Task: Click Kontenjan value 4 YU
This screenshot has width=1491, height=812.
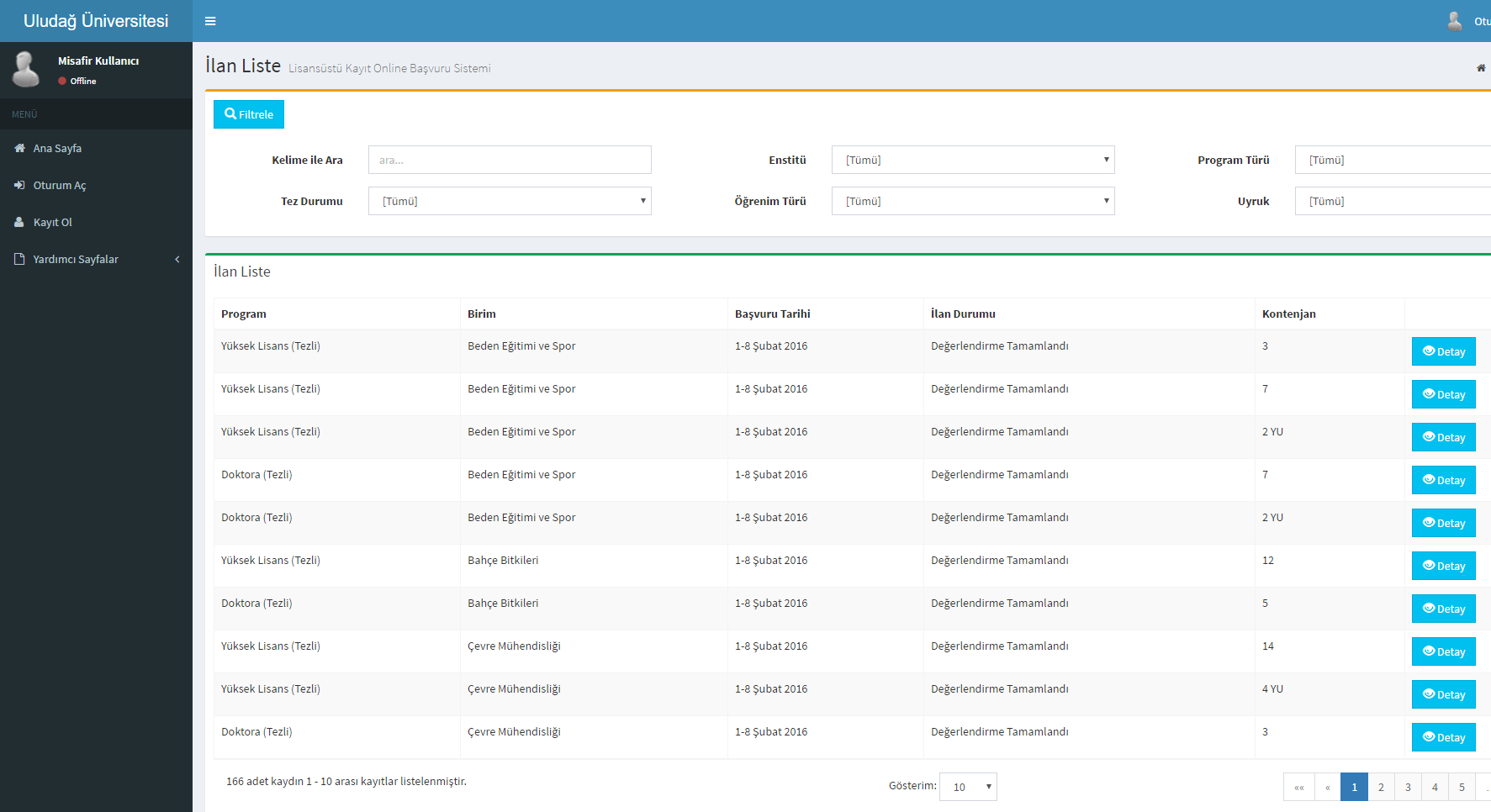Action: point(1272,688)
